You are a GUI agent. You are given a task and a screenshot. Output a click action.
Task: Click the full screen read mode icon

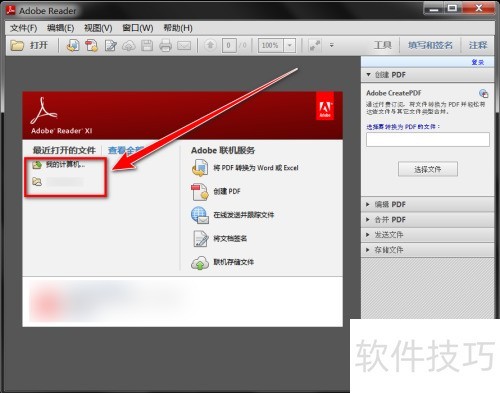(314, 45)
